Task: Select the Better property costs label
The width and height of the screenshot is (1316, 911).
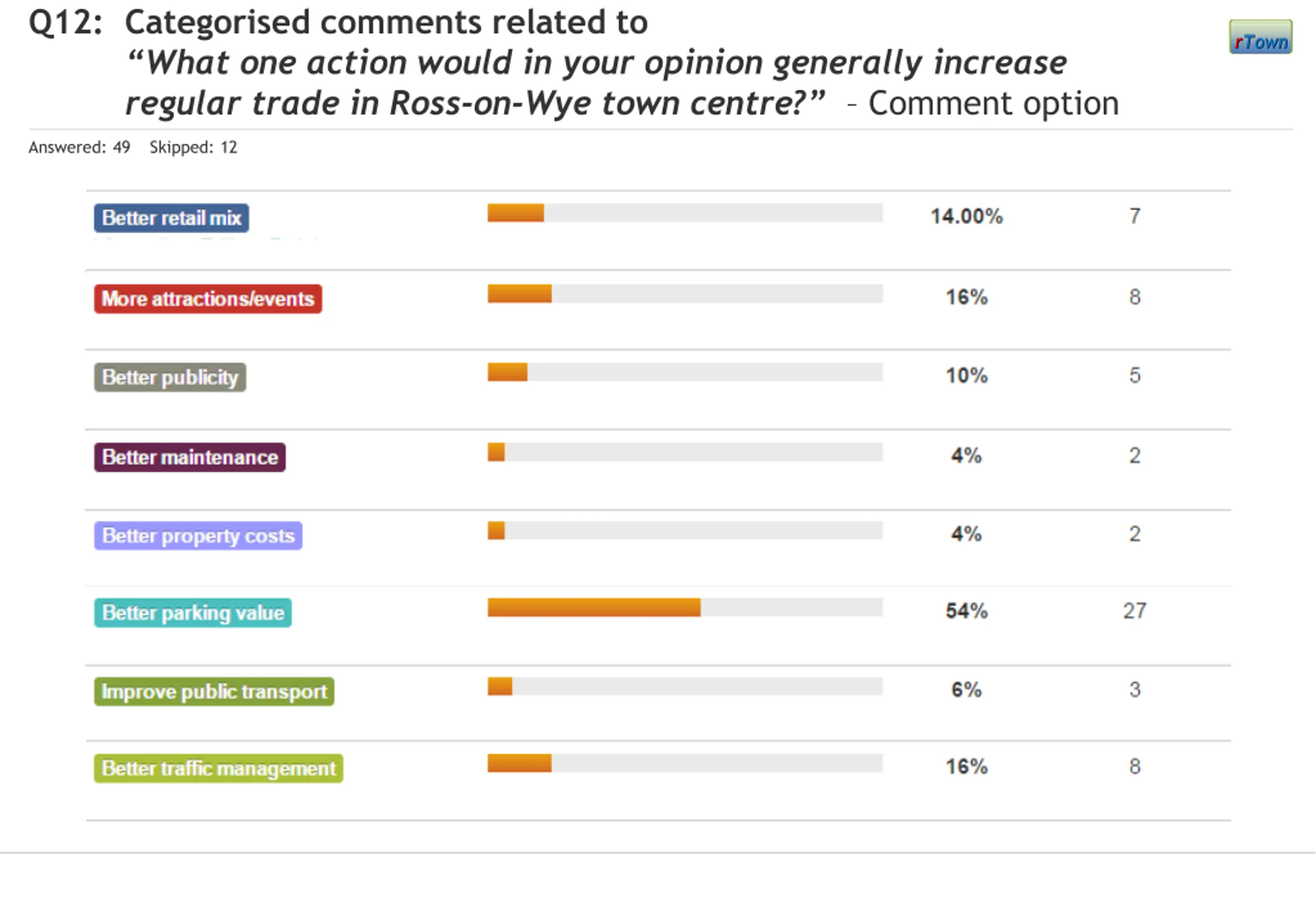Action: pyautogui.click(x=198, y=536)
